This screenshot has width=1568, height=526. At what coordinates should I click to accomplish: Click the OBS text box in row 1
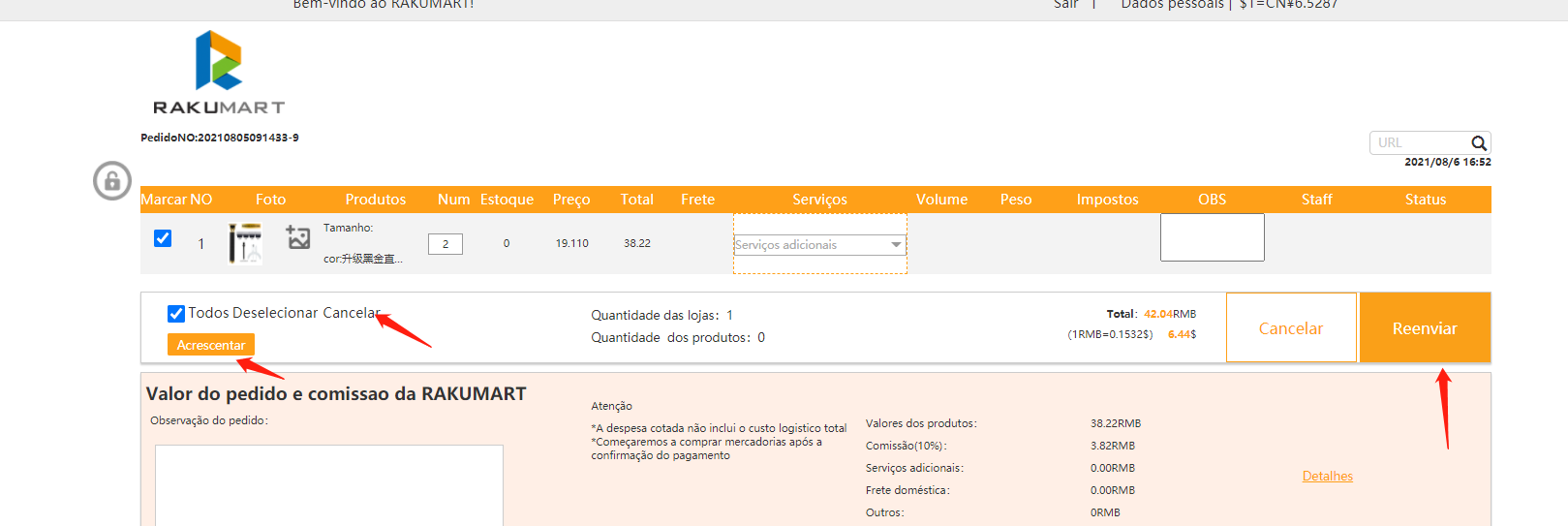tap(1213, 237)
